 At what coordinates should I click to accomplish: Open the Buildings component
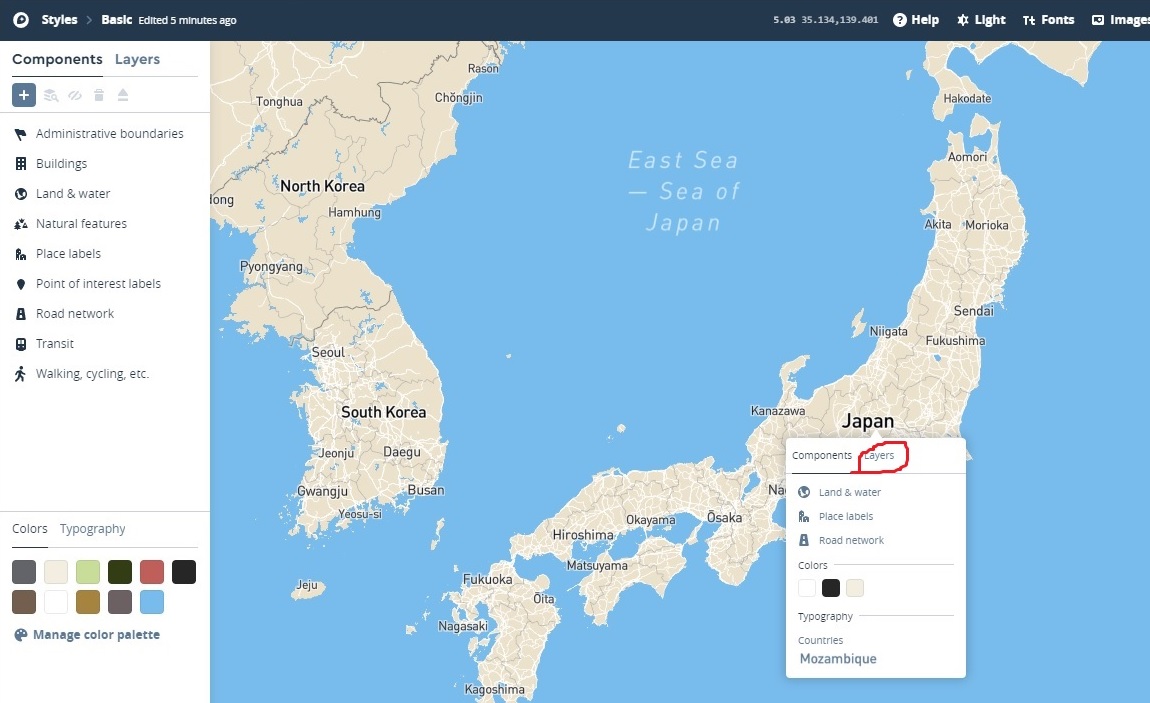point(61,163)
